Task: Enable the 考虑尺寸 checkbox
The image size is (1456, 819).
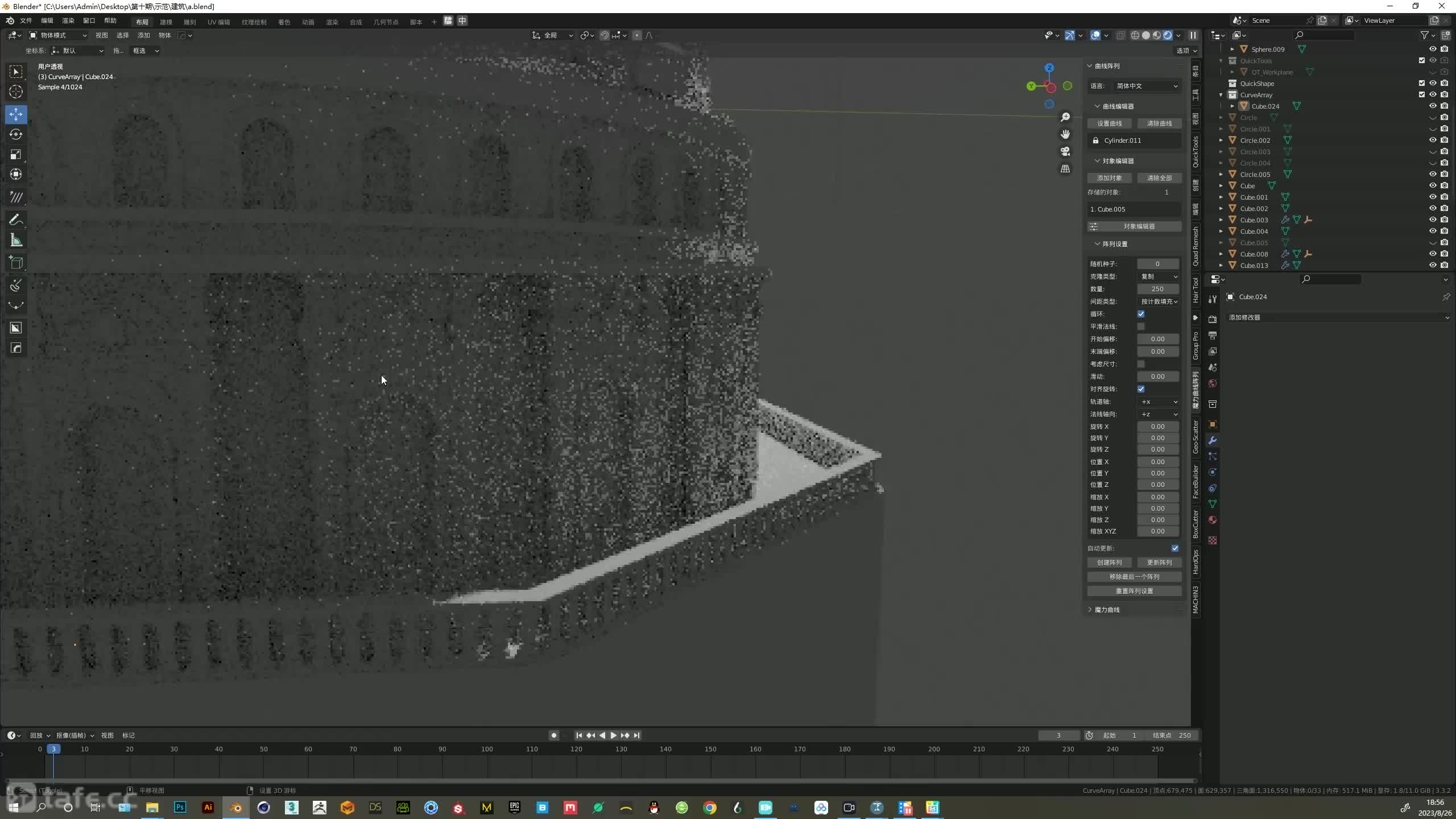Action: (x=1141, y=364)
